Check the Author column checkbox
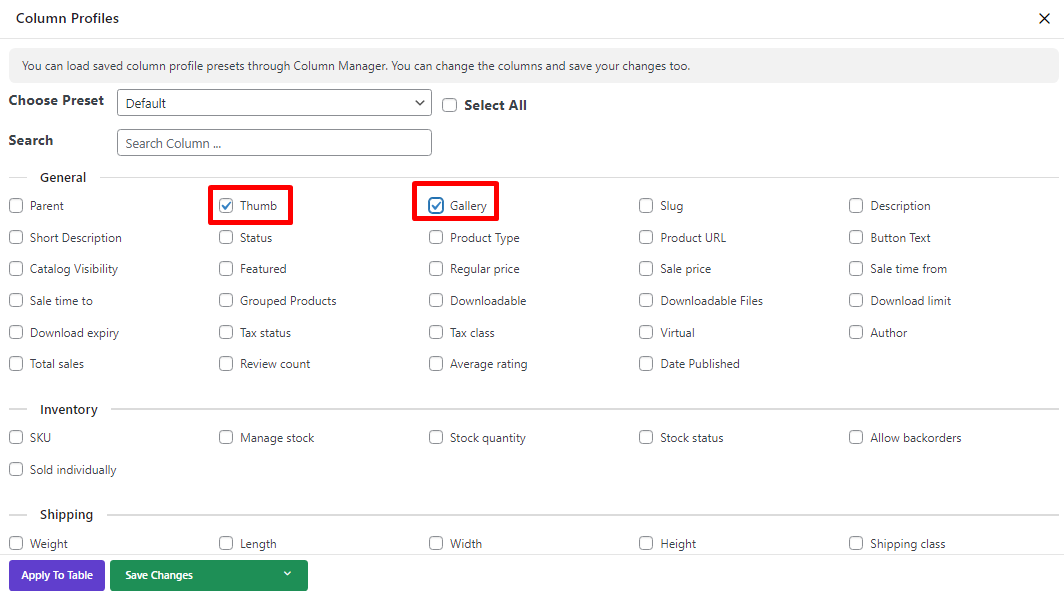The image size is (1064, 593). [x=856, y=332]
